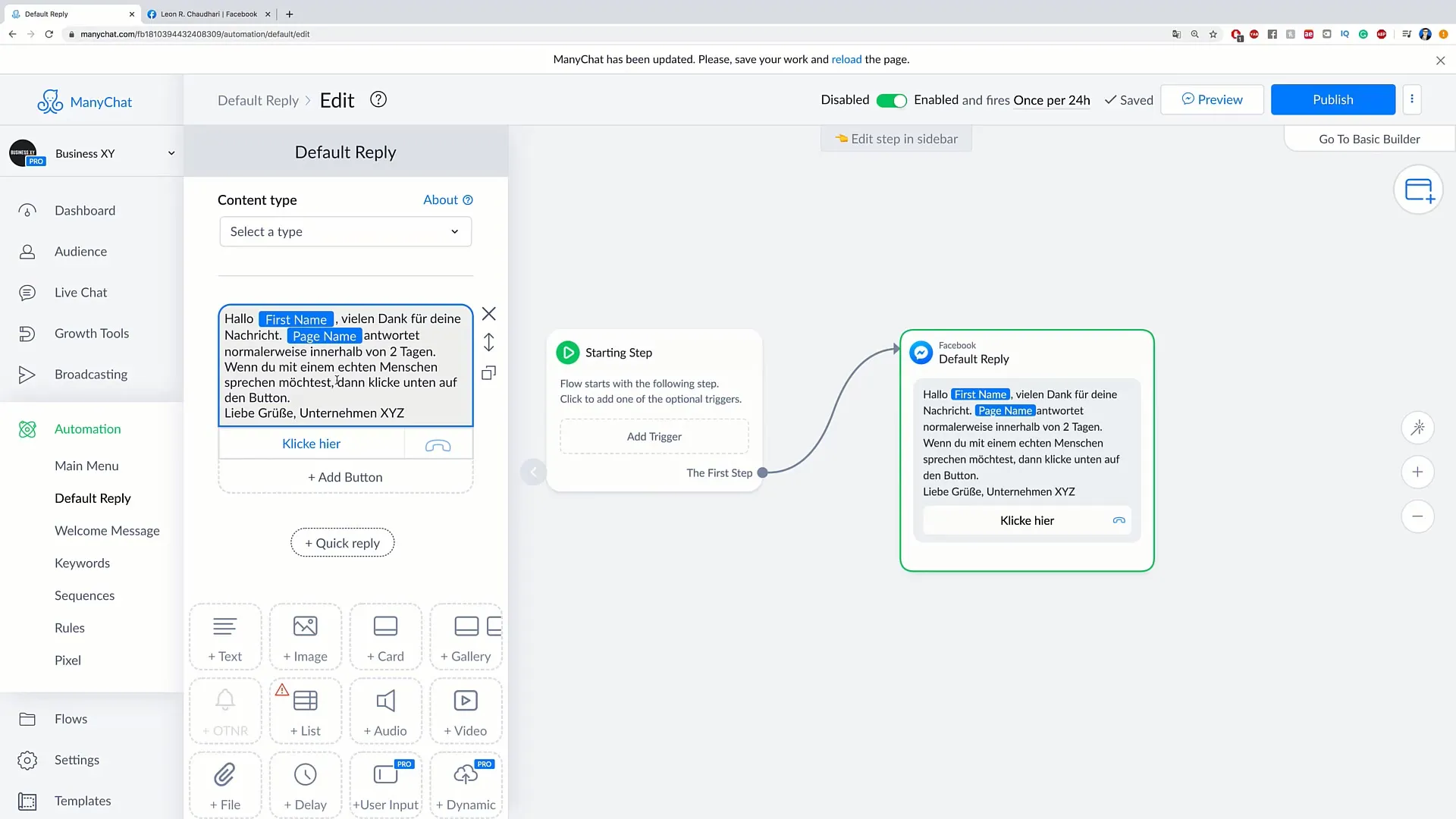
Task: Click the move step up/down icon
Action: (x=489, y=344)
